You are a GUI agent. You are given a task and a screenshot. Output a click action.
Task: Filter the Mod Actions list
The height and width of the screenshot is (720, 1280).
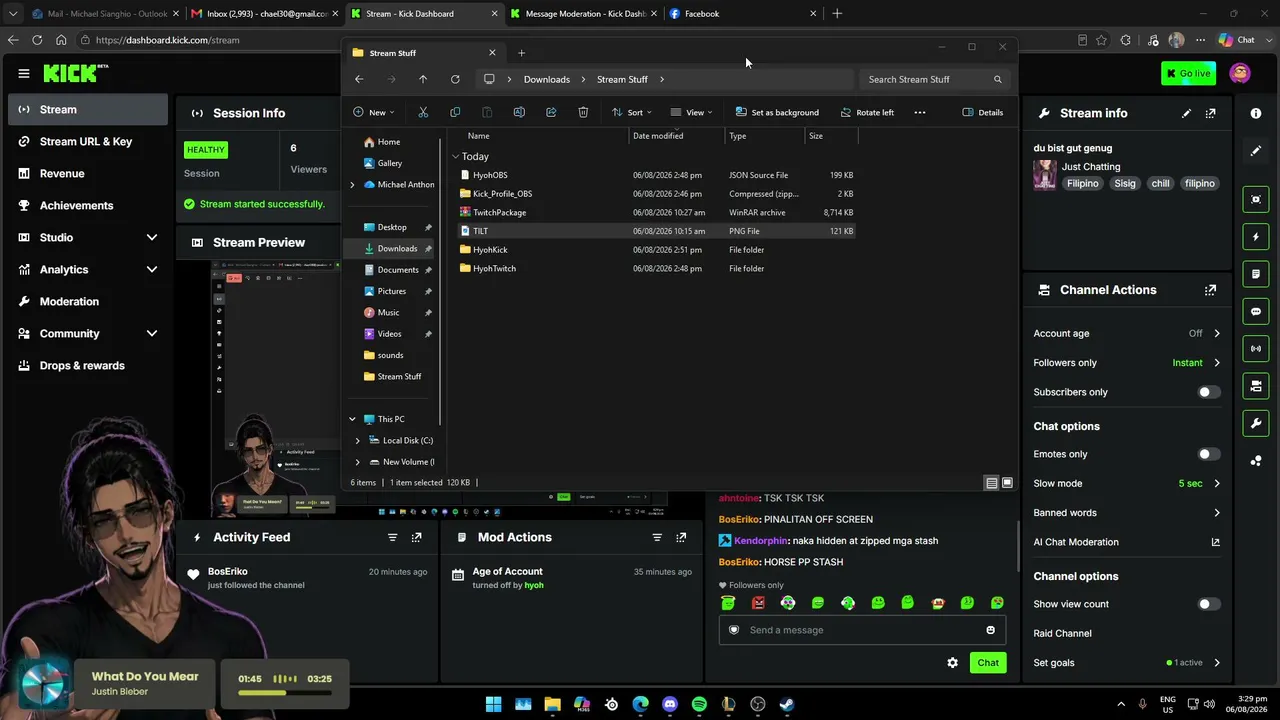[x=656, y=537]
